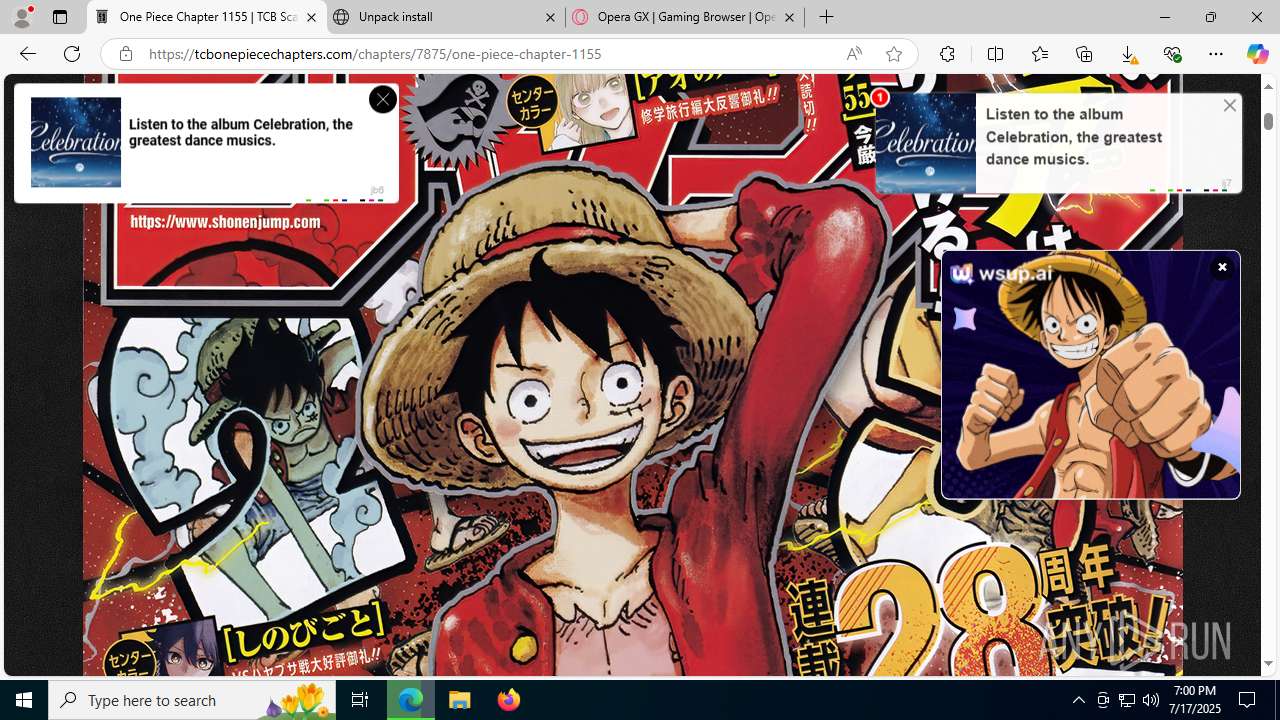
Task: Switch to the Unpack install tab
Action: (x=396, y=17)
